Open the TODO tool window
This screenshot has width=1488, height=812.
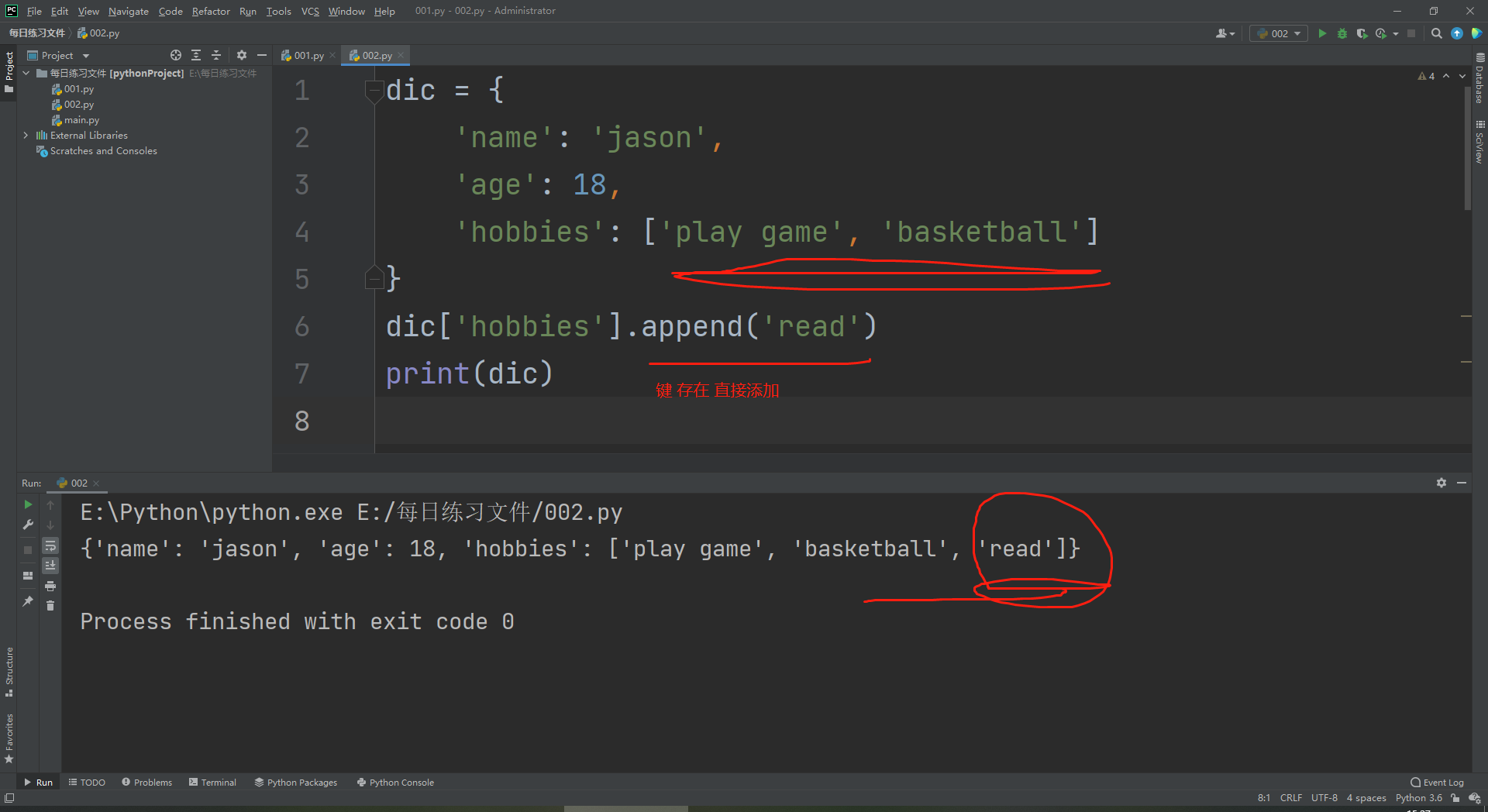coord(87,783)
